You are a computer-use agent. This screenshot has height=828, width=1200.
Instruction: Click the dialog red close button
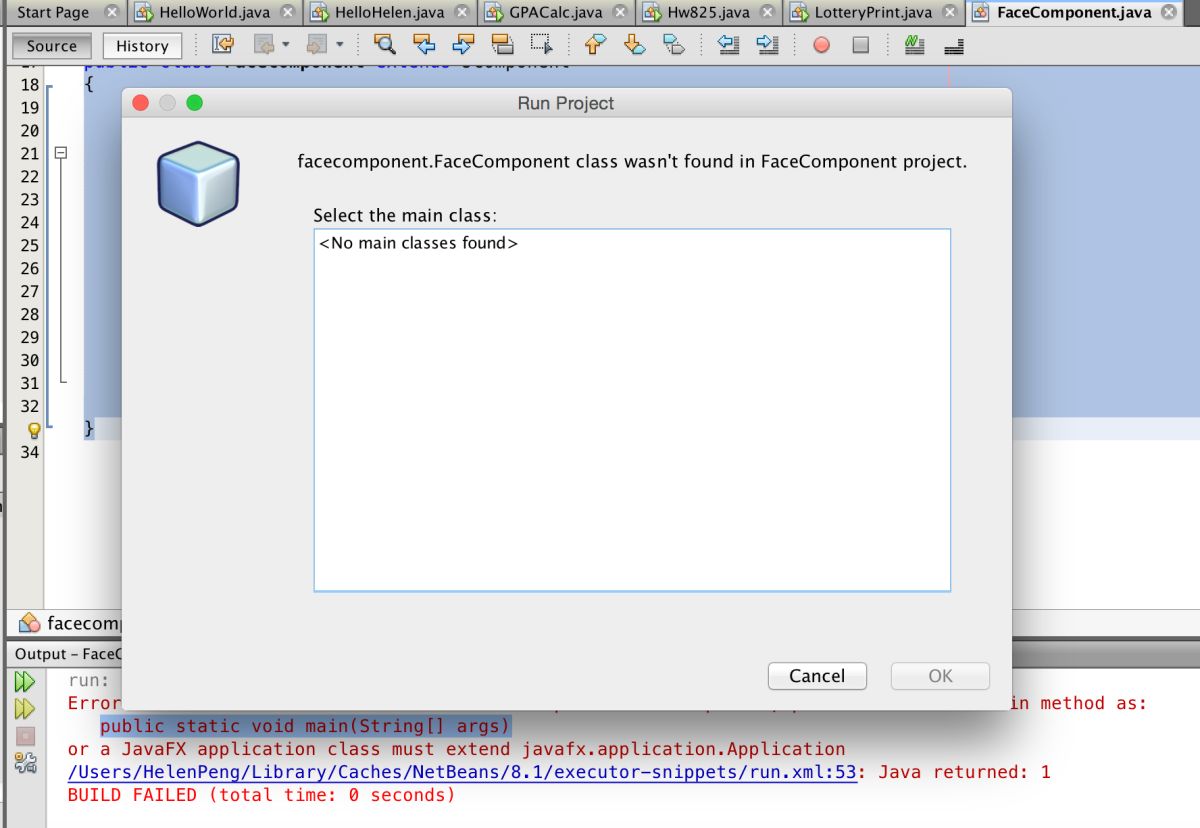(140, 103)
